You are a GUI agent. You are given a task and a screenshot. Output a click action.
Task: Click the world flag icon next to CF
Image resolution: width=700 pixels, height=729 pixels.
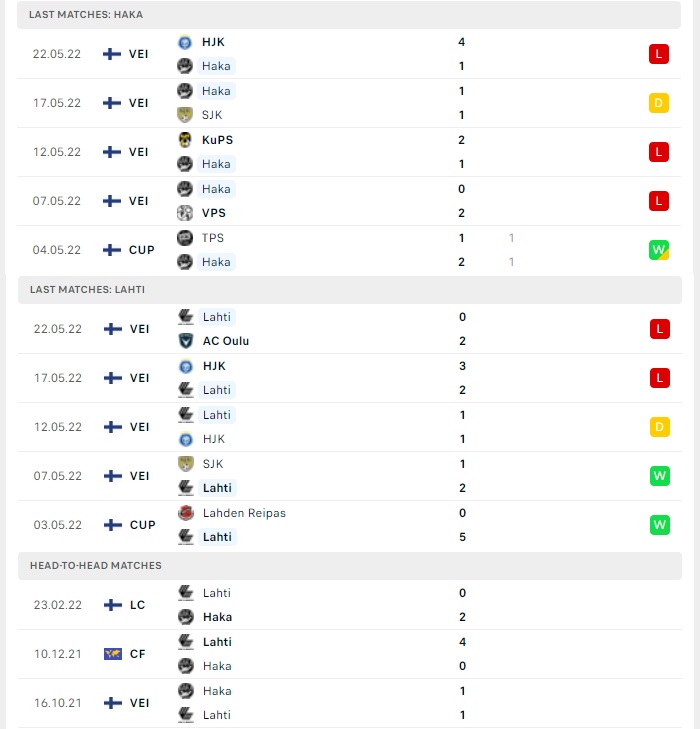[112, 654]
